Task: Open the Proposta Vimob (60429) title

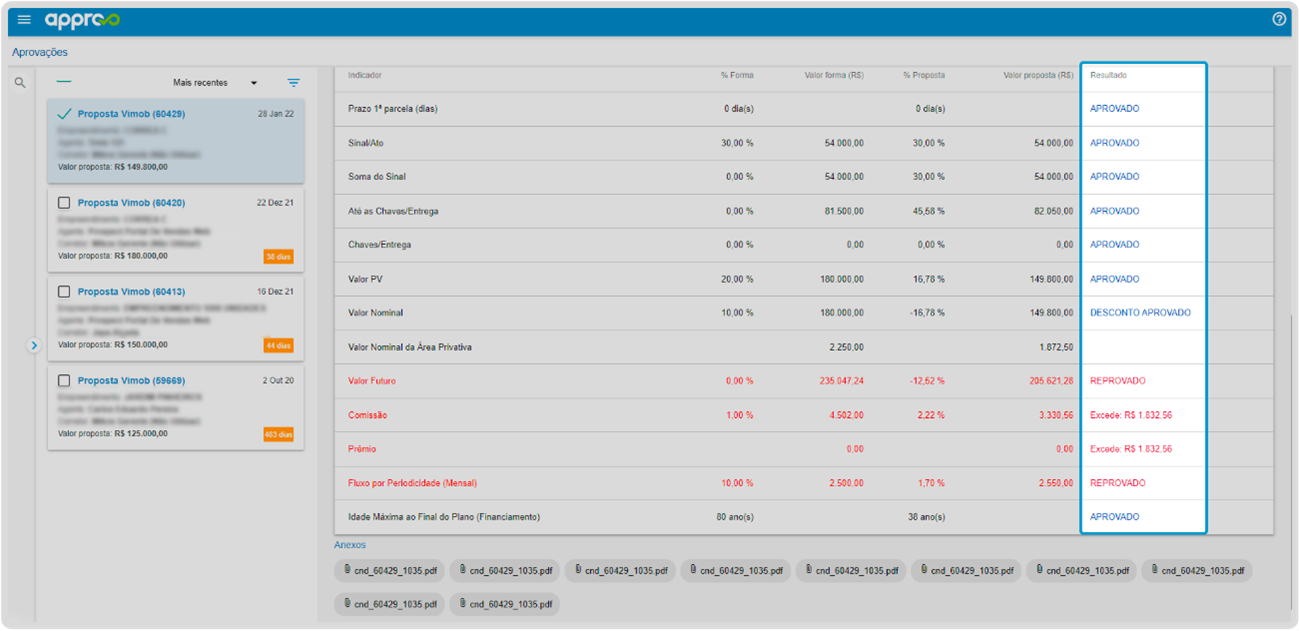Action: [131, 114]
